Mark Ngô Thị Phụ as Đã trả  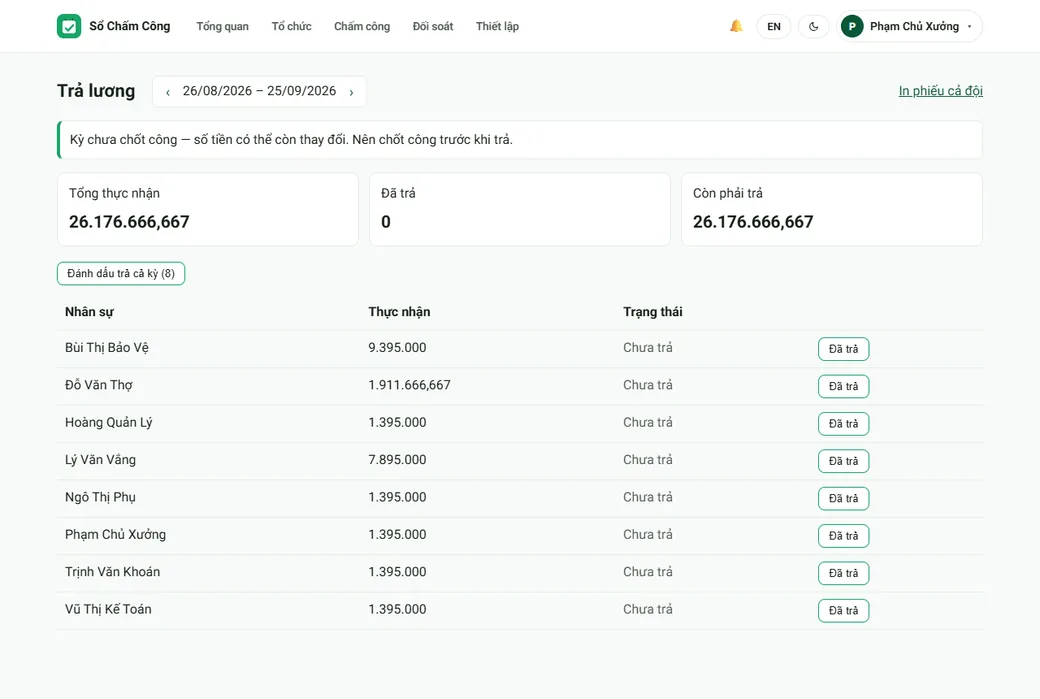click(x=843, y=498)
